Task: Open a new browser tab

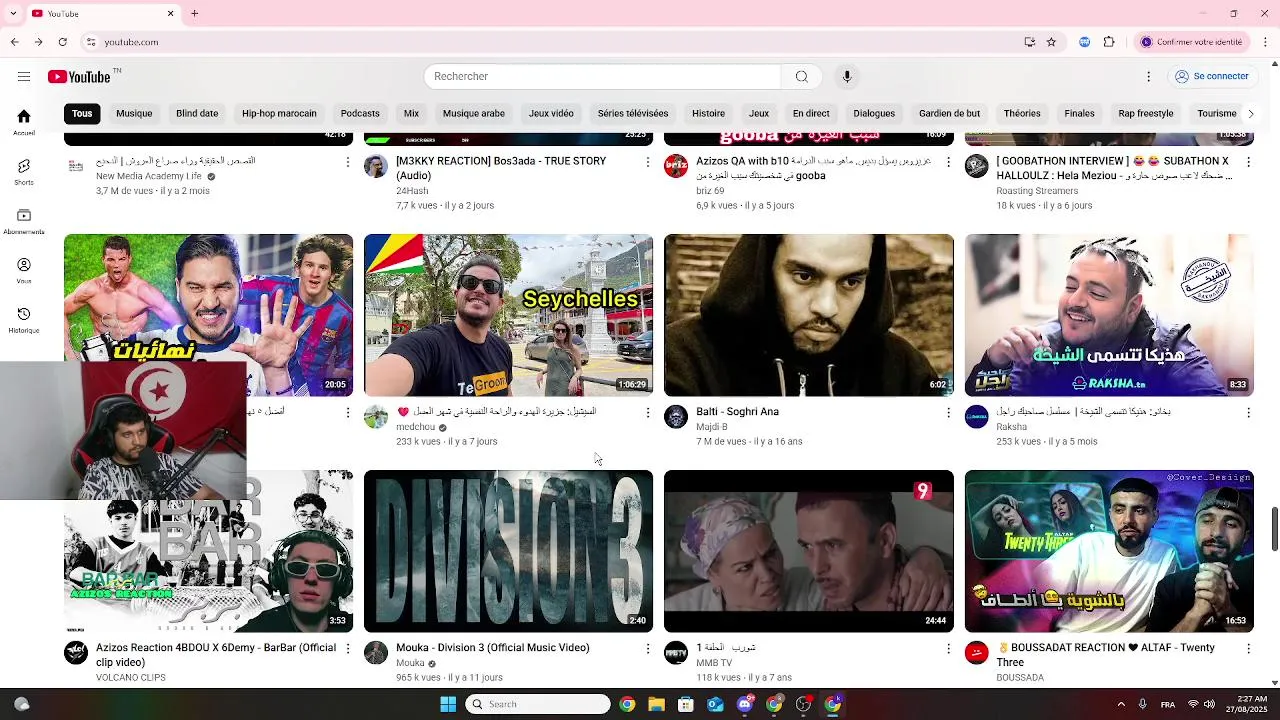Action: coord(194,13)
